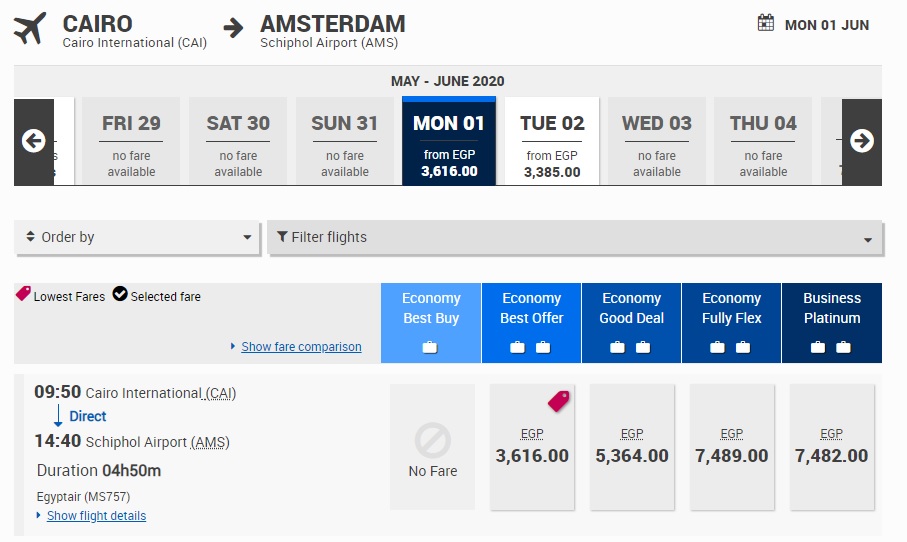Click the airplane icon next to Cairo

tap(31, 28)
